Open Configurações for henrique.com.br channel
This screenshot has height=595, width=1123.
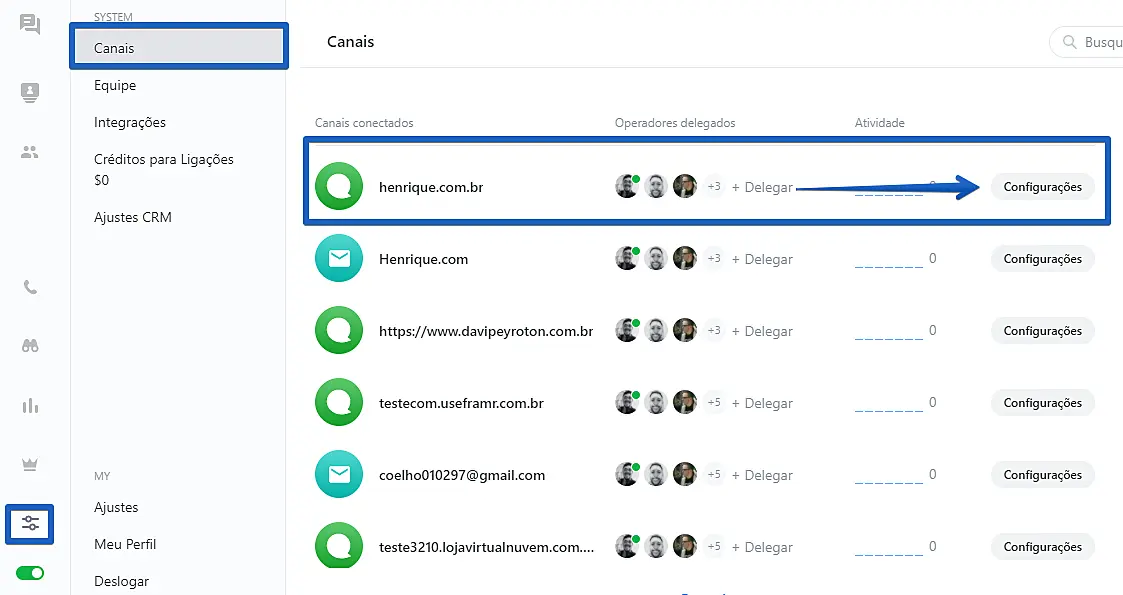point(1042,187)
